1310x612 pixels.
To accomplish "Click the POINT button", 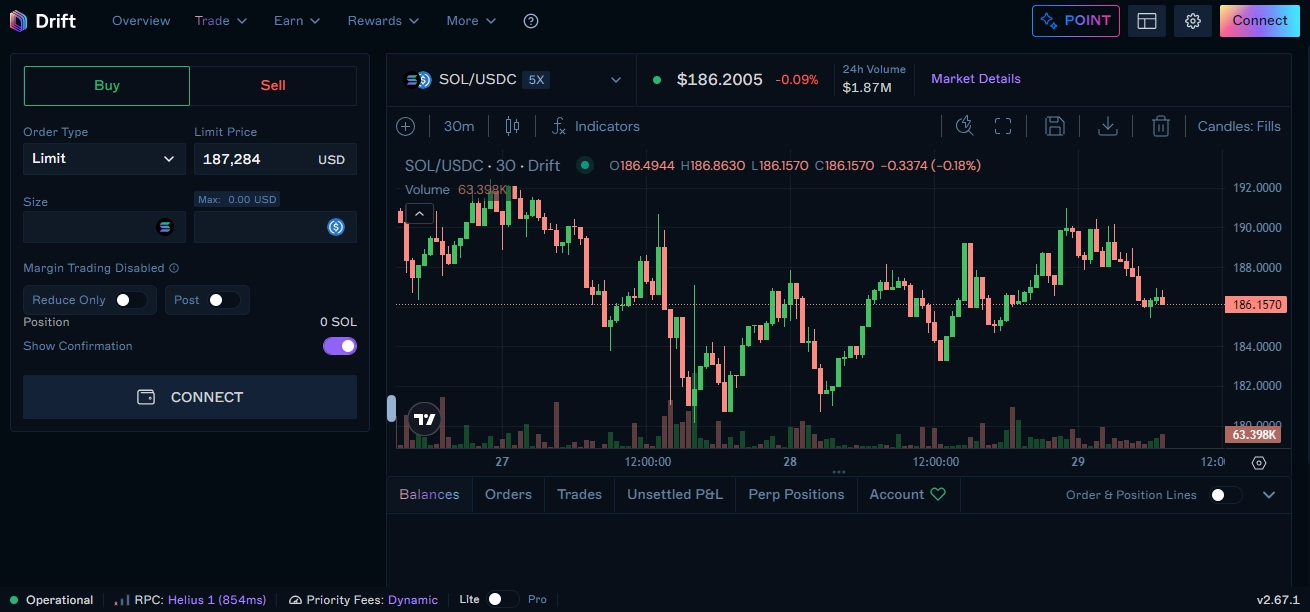I will 1075,21.
